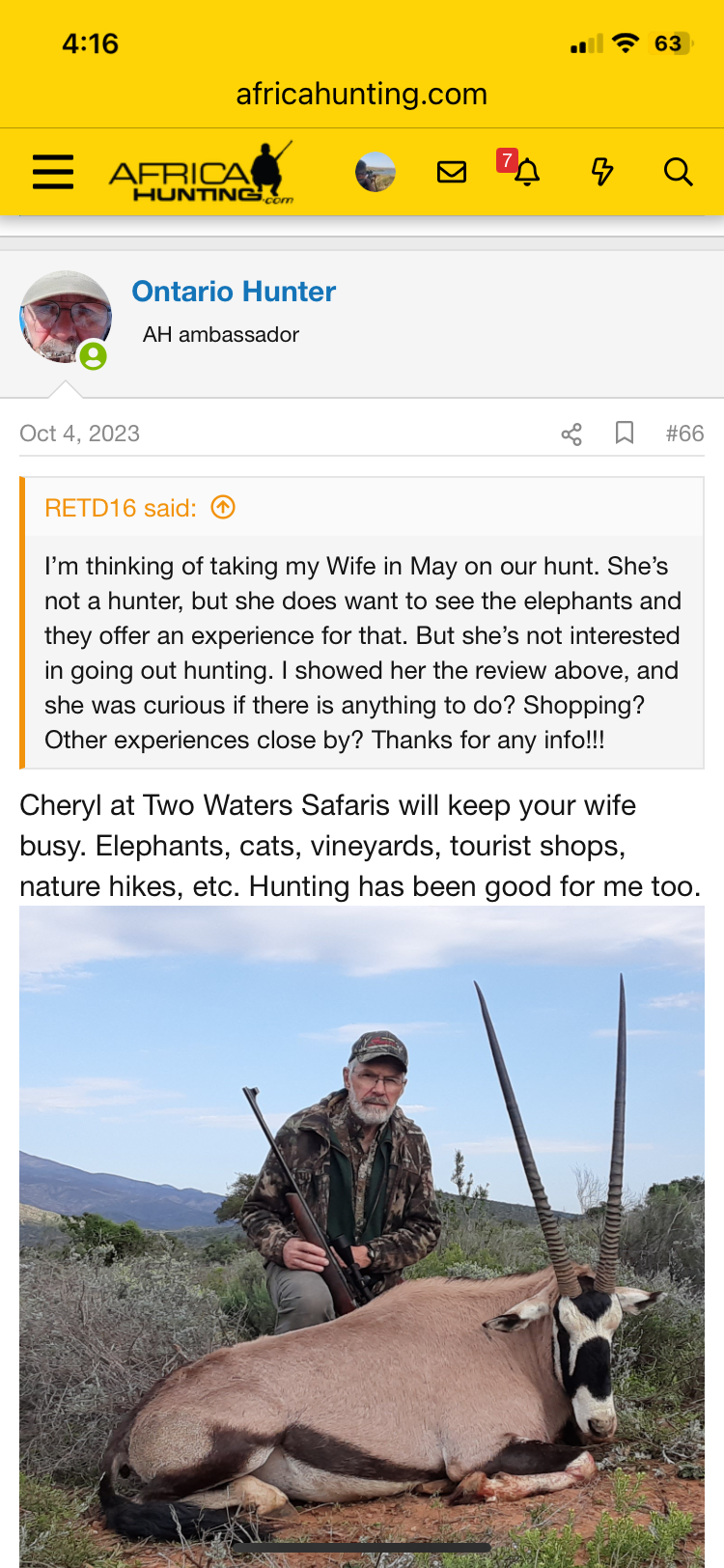Open the hamburger navigation menu
The width and height of the screenshot is (724, 1568).
click(53, 172)
